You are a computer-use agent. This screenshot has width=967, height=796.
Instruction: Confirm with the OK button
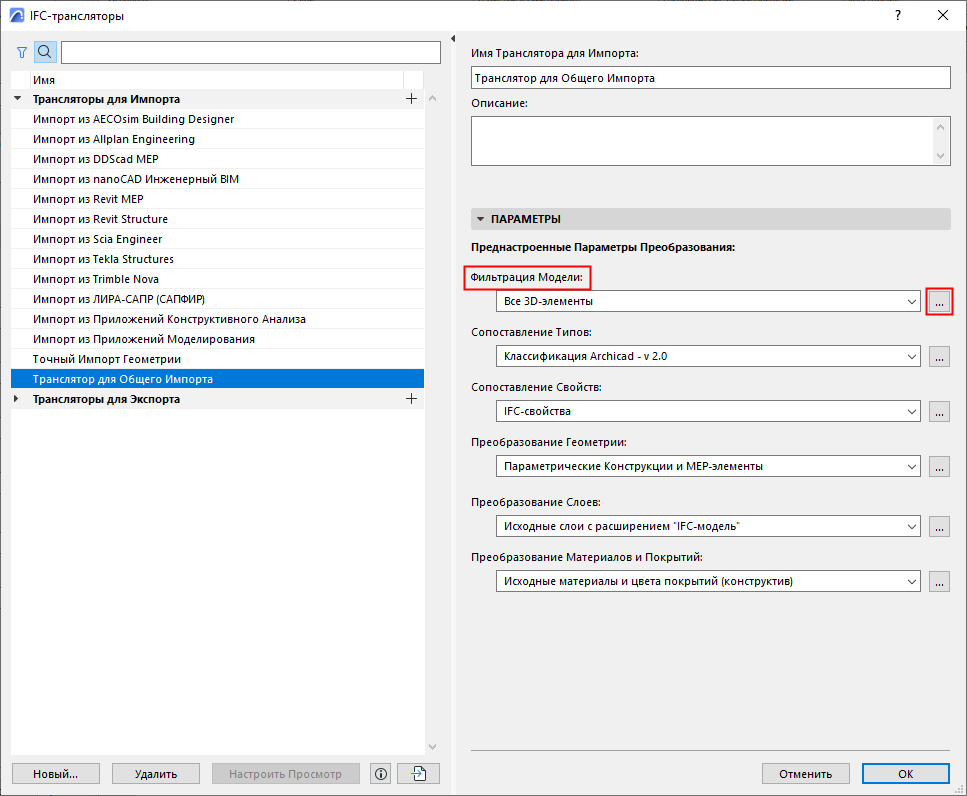(905, 774)
